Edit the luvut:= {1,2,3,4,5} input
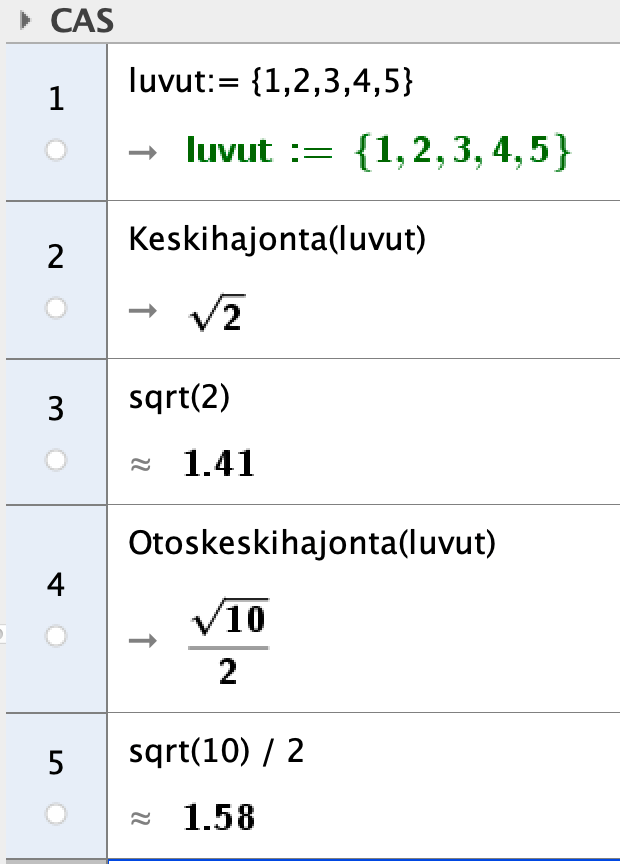 [x=271, y=85]
